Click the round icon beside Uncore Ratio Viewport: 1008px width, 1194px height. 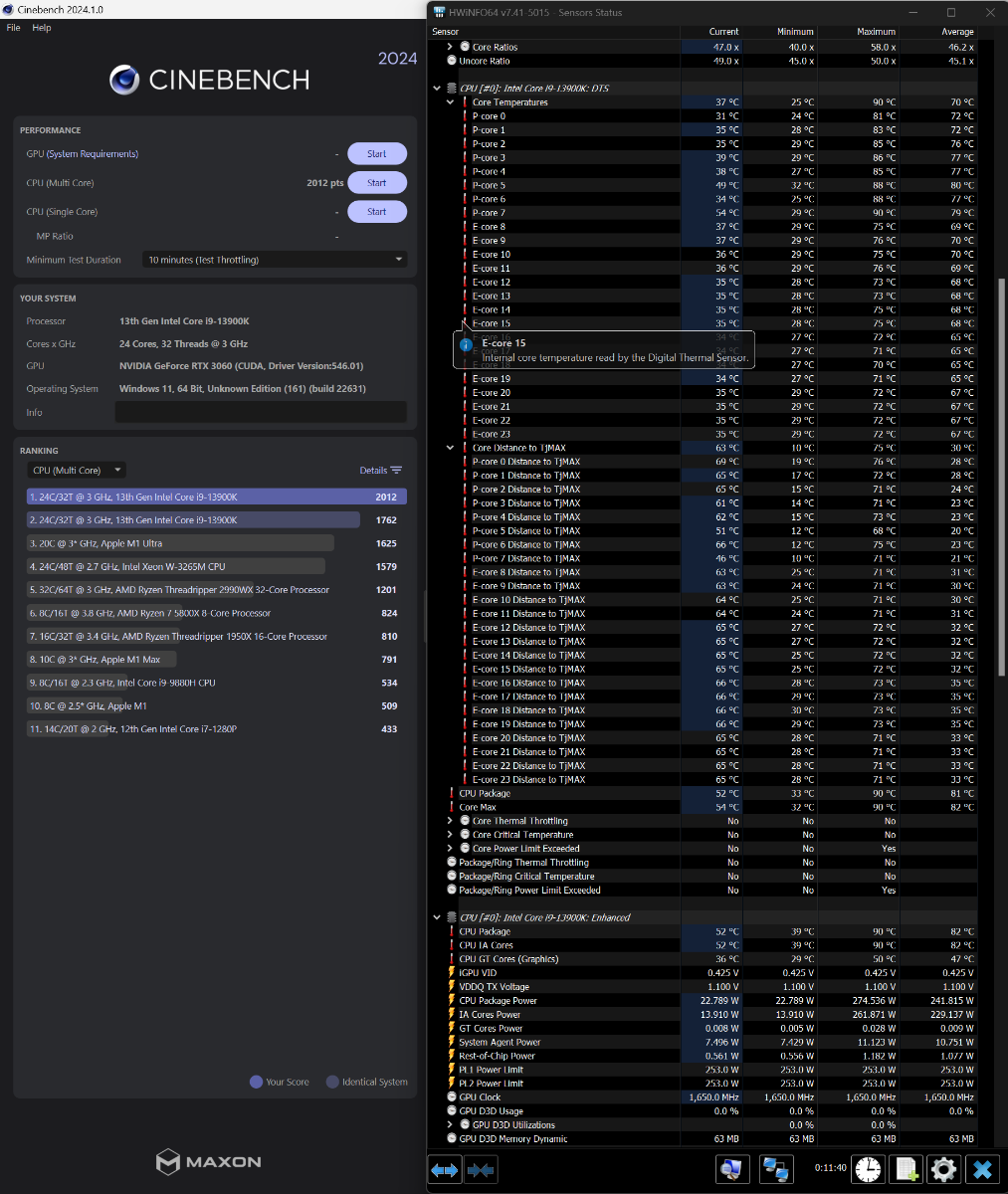coord(452,61)
